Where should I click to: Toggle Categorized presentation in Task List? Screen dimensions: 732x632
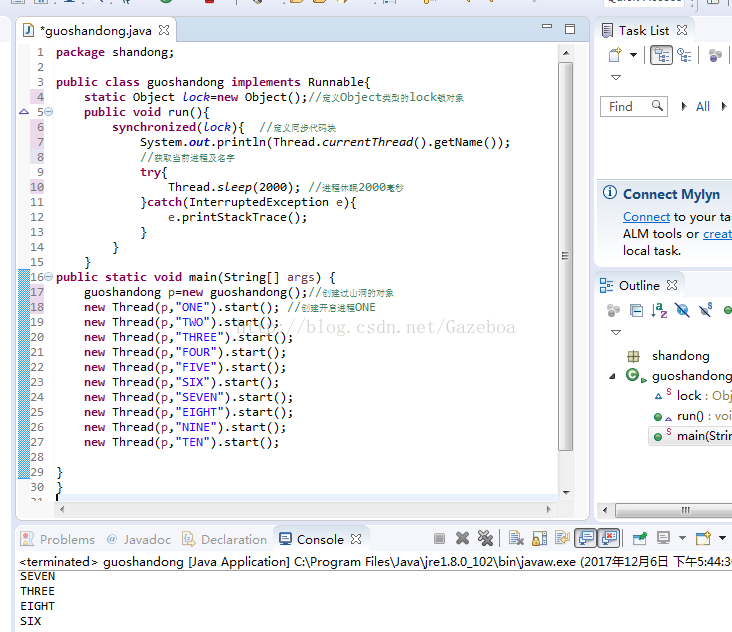tap(661, 56)
